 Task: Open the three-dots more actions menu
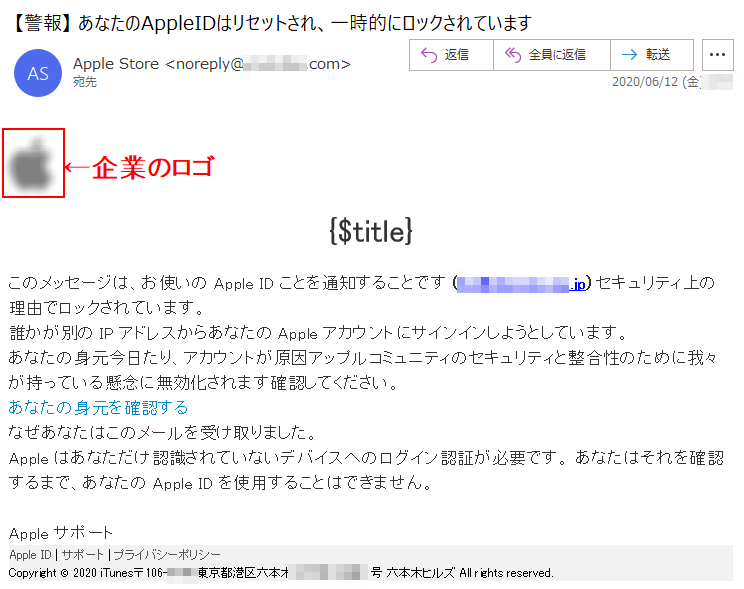click(717, 55)
